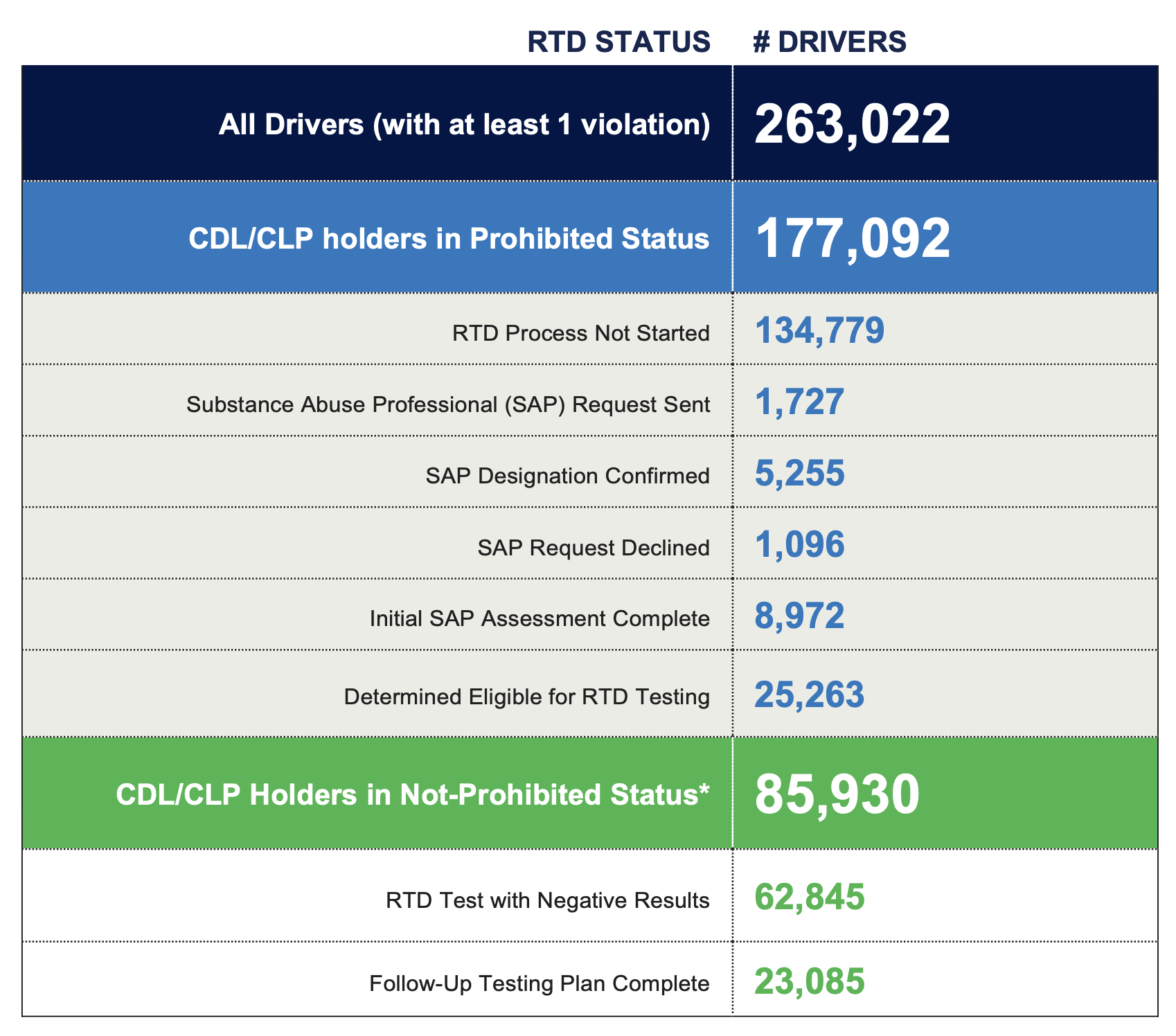Screen dimensions: 1176x1036
Task: Select the SAP Designation Confirmed label
Action: tap(567, 476)
